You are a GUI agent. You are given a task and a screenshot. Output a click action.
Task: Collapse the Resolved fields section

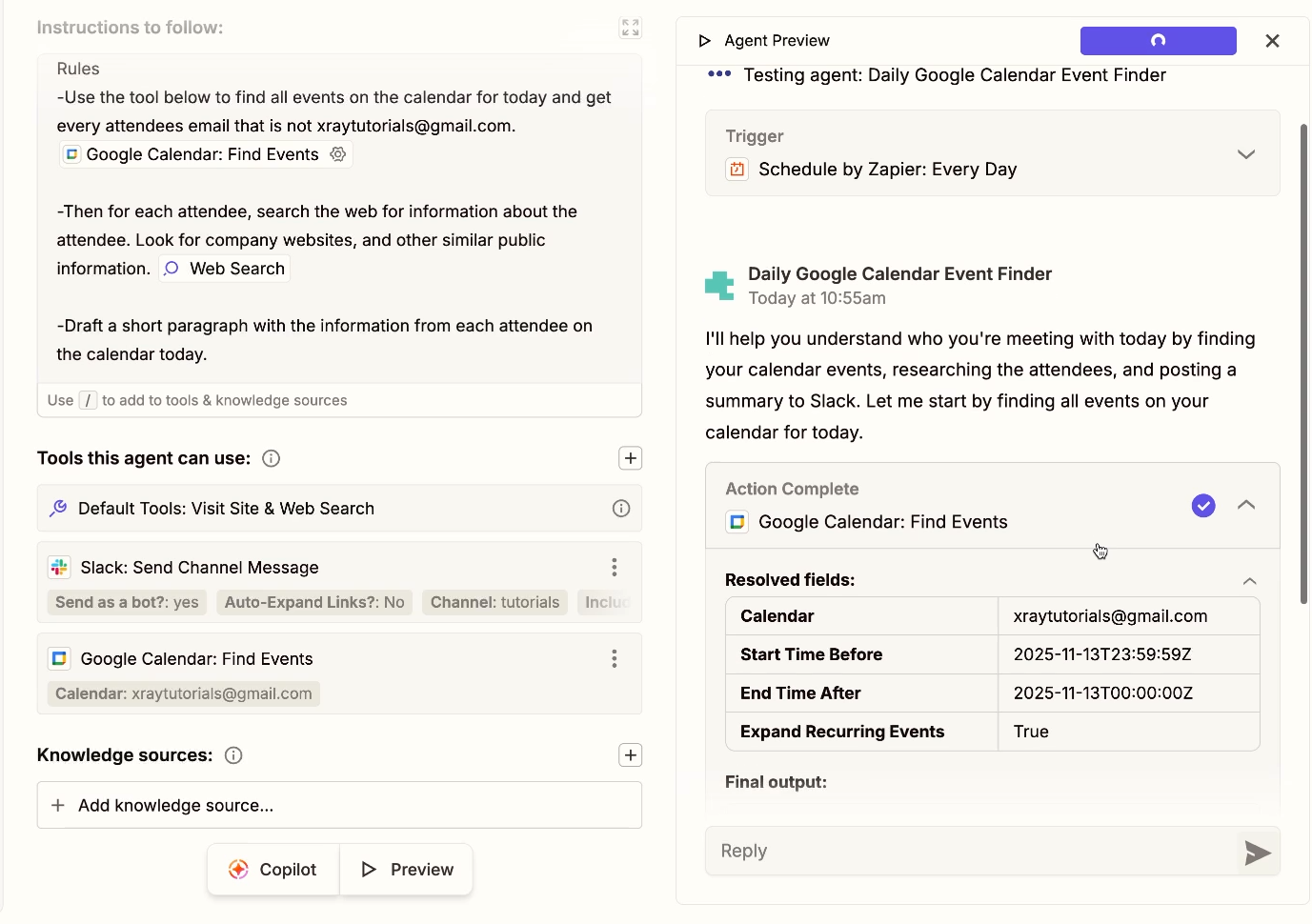pos(1250,581)
